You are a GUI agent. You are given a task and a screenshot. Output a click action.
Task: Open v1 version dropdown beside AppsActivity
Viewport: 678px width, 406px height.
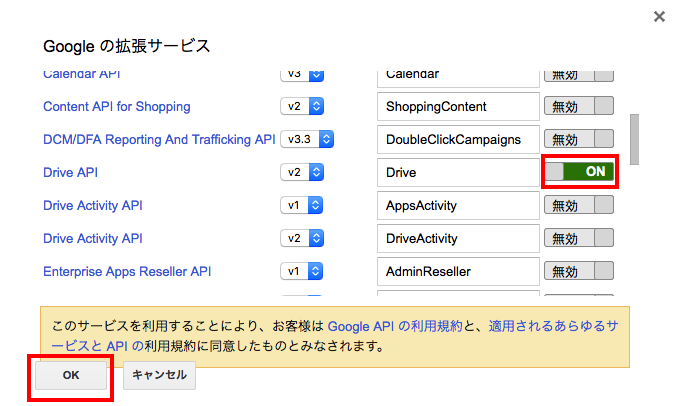pos(301,205)
